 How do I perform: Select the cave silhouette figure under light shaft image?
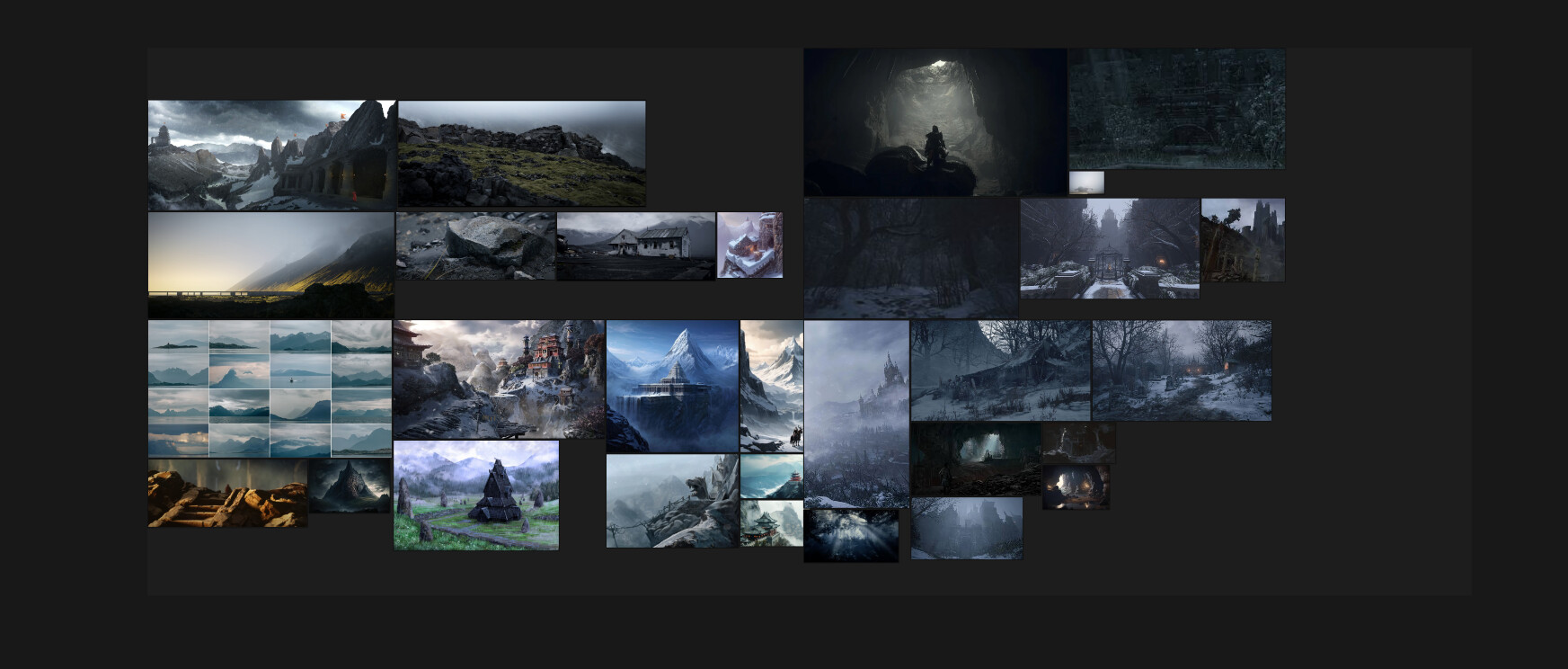pyautogui.click(x=935, y=122)
